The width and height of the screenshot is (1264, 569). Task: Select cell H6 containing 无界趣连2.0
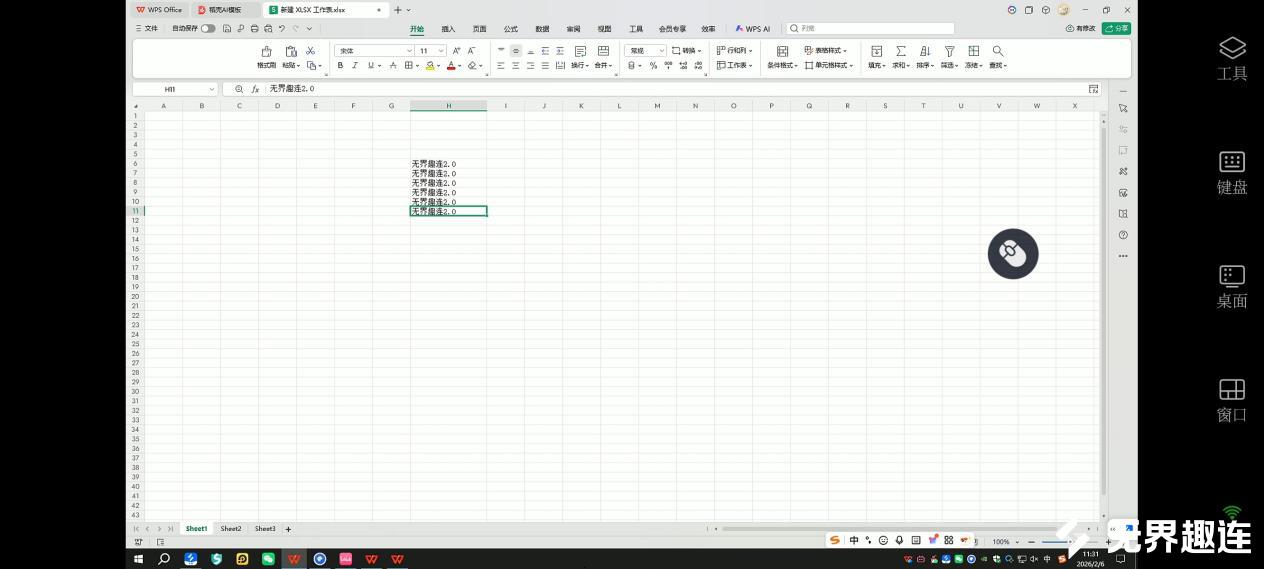[448, 164]
